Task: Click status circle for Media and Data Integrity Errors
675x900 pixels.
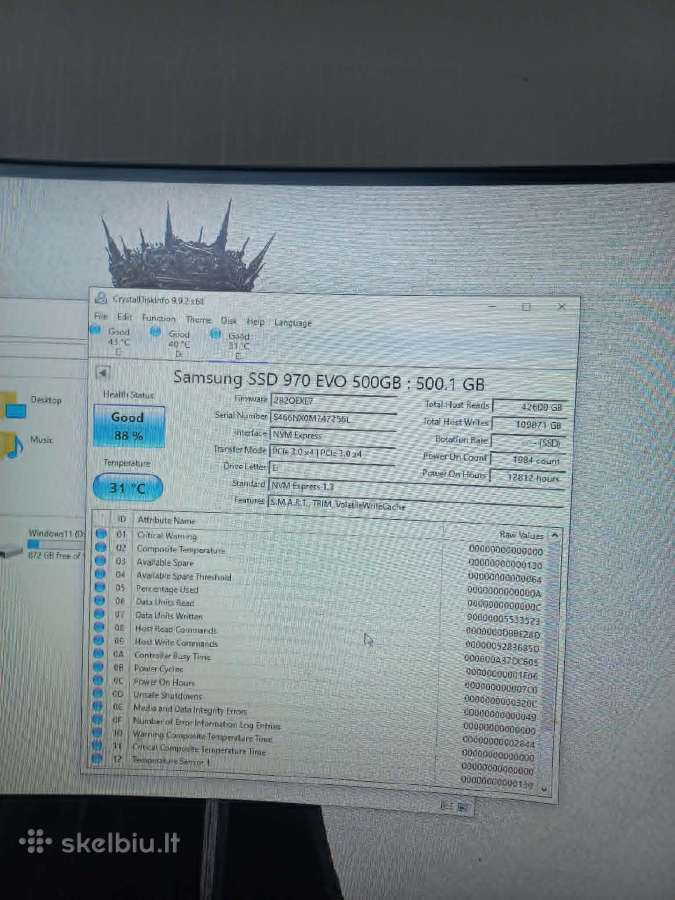Action: coord(98,707)
